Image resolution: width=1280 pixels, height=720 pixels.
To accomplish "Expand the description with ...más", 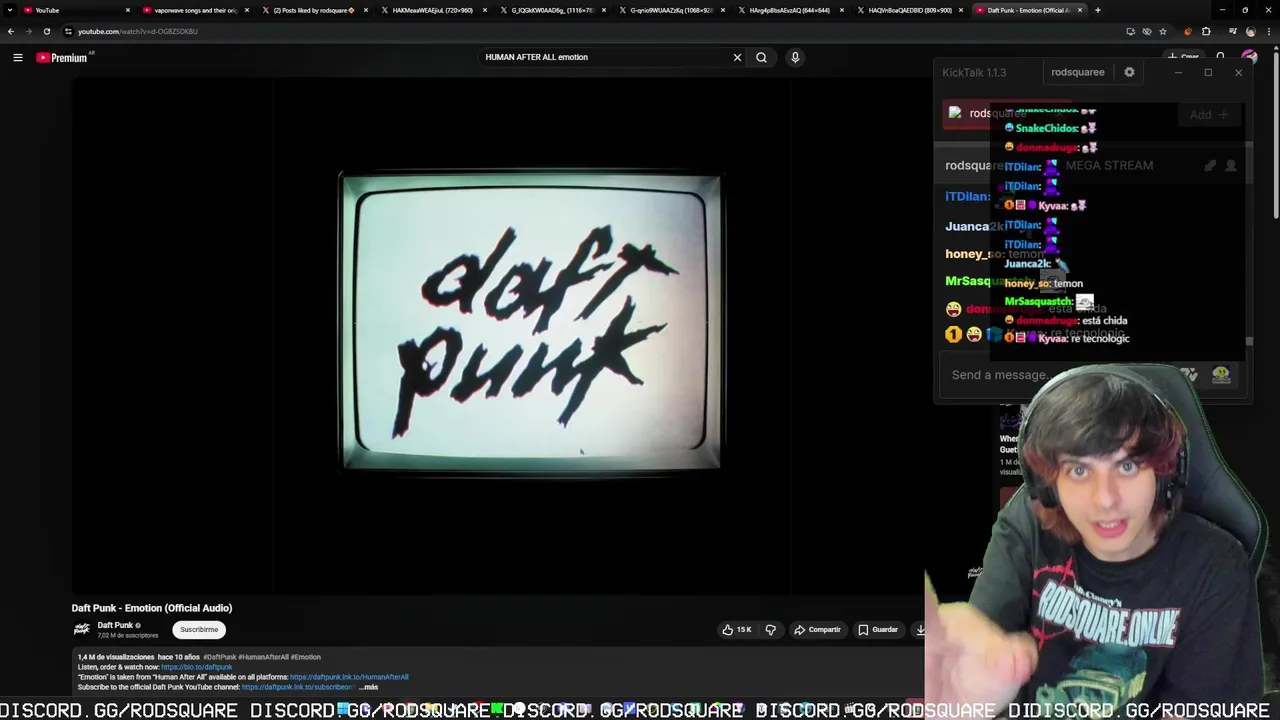I will (369, 687).
